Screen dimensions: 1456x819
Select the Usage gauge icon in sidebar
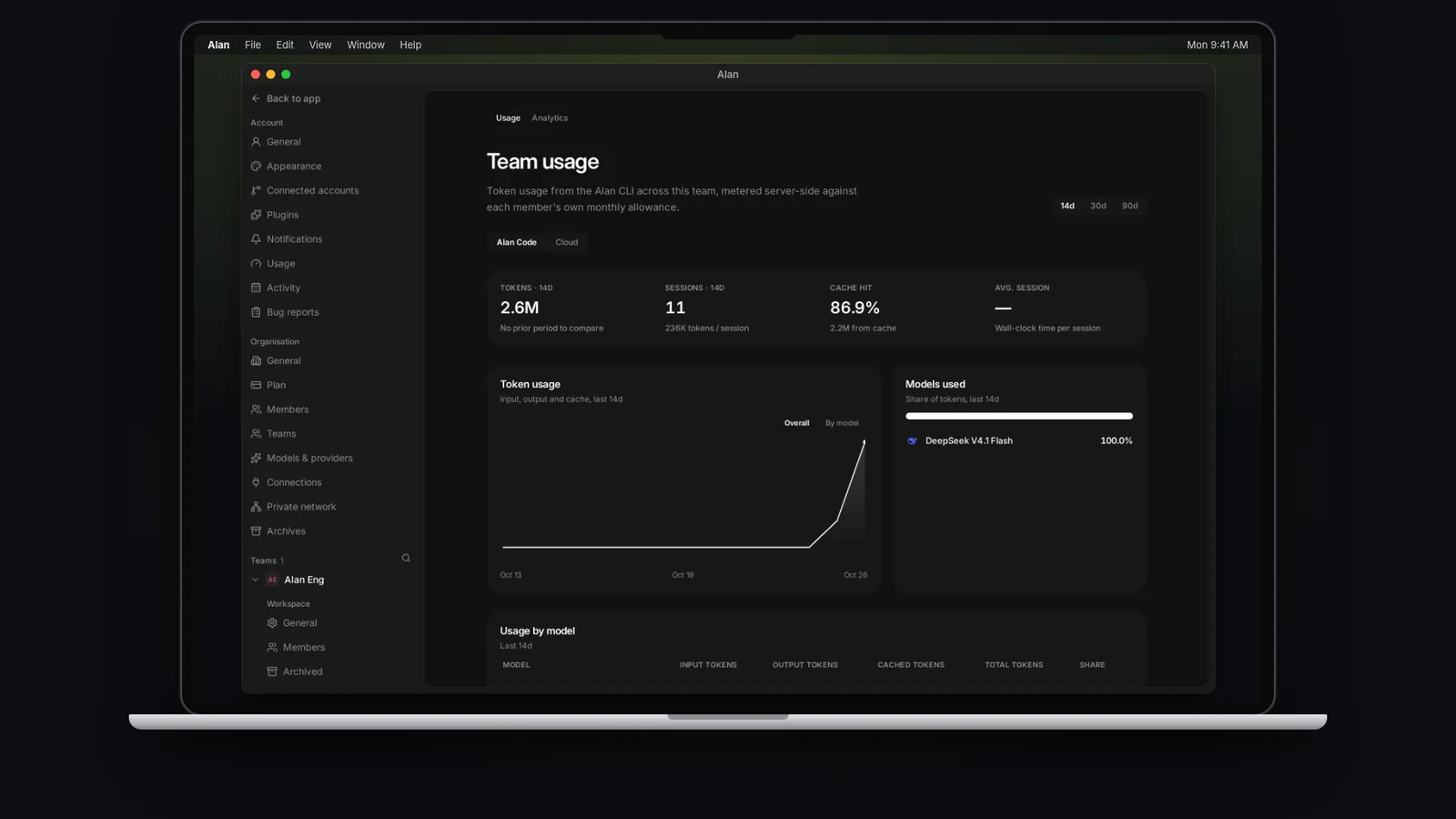[256, 264]
